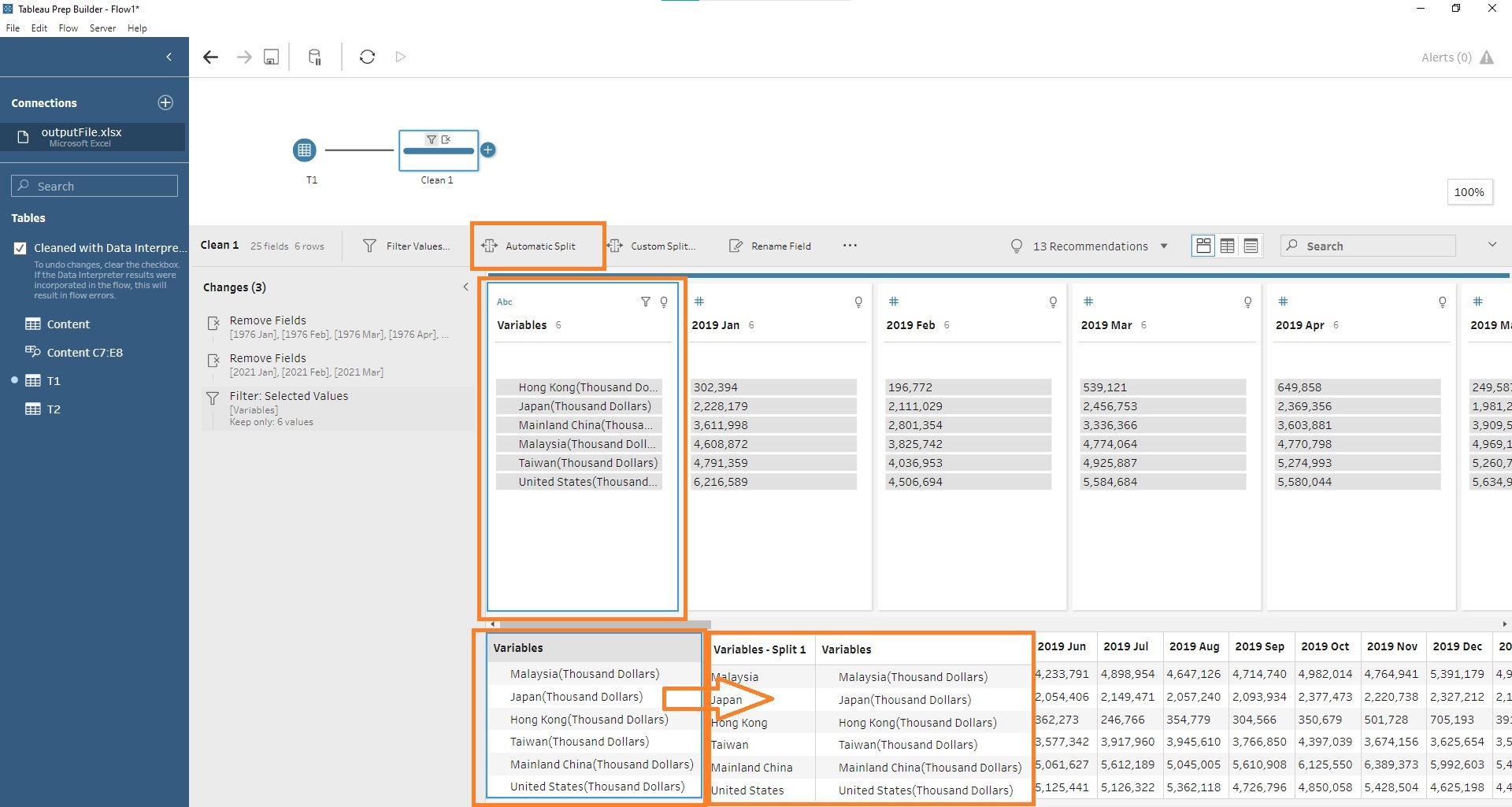
Task: Switch to profile pane view icon
Action: pos(1203,246)
